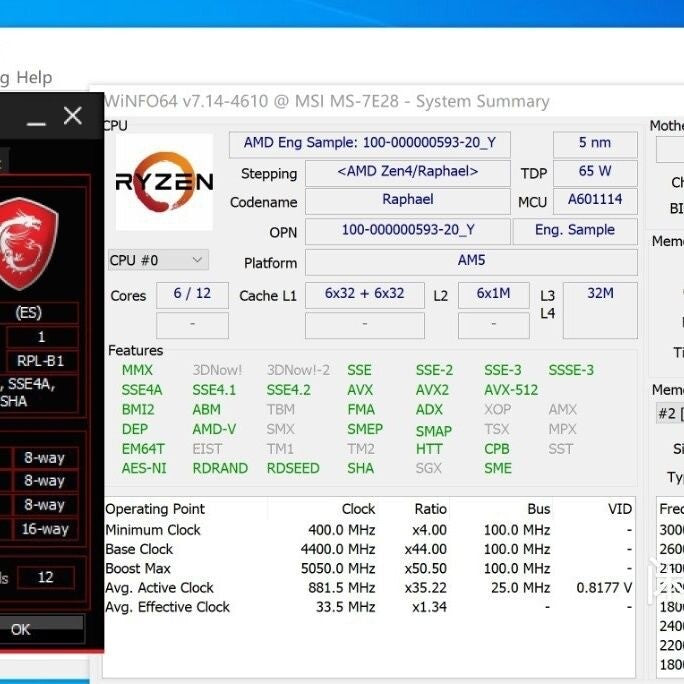Click the AMD Eng Sample CPU name field
This screenshot has height=684, width=684.
pyautogui.click(x=369, y=143)
